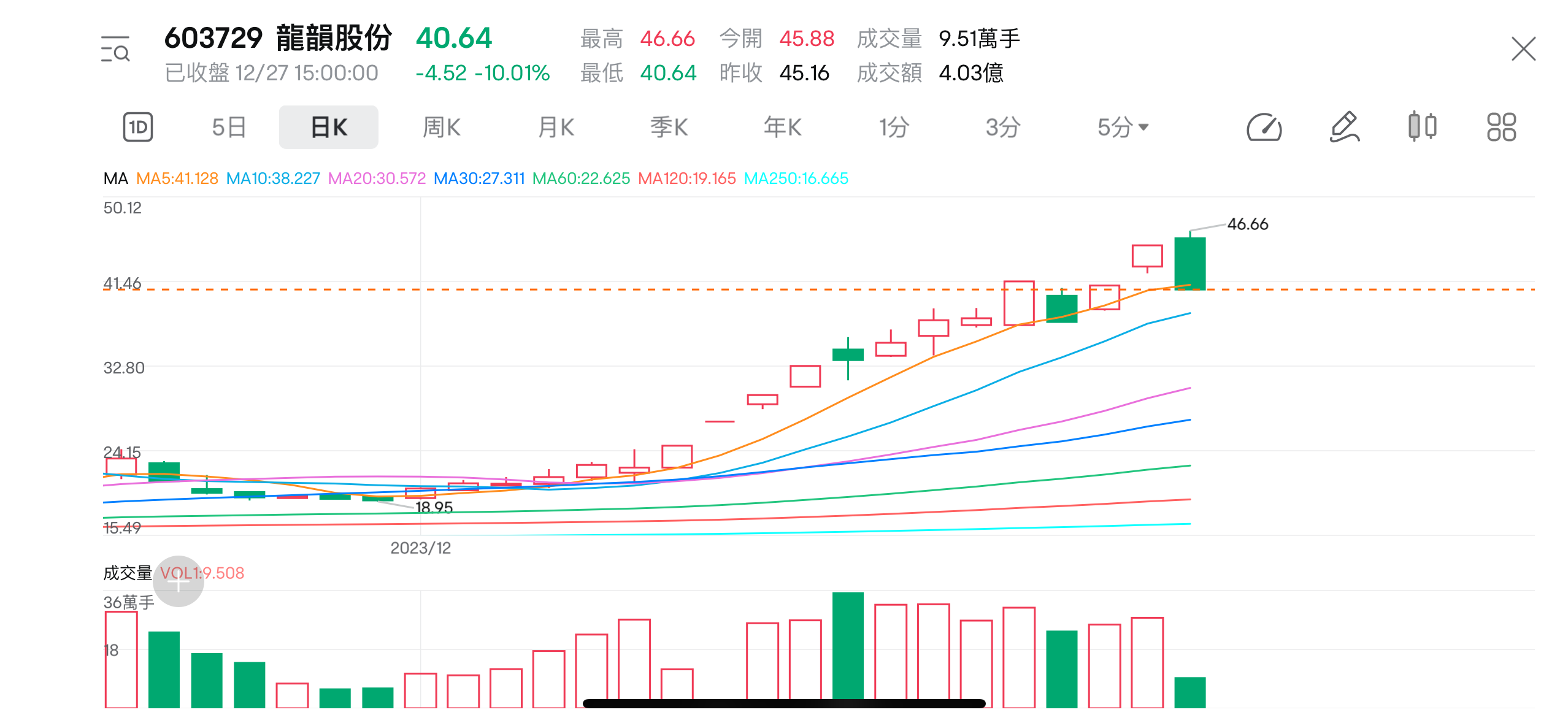Open the 年K yearly chart
This screenshot has height=723, width=1568.
click(x=783, y=128)
